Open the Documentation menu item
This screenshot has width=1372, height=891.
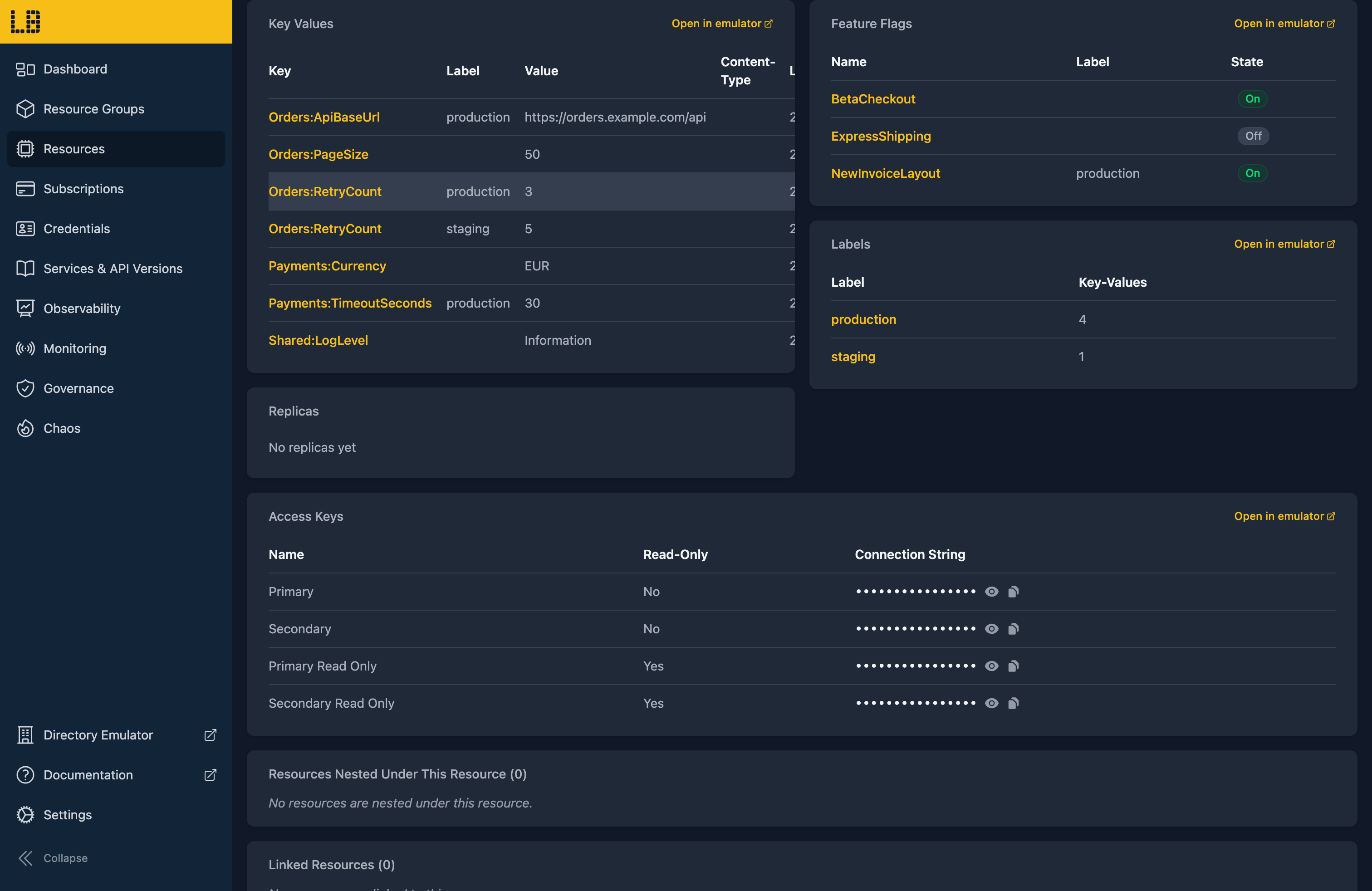116,775
